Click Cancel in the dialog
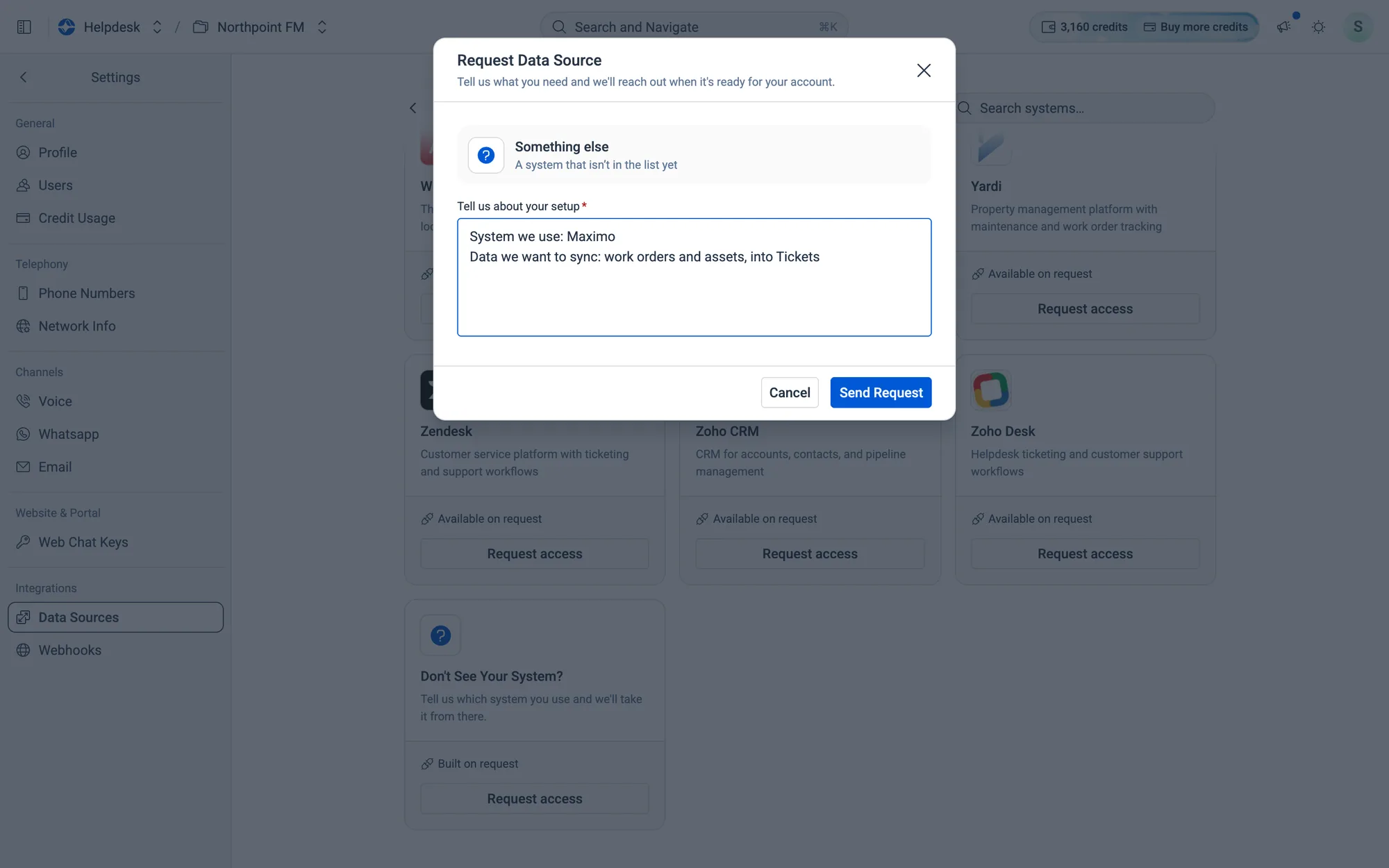 coord(790,393)
